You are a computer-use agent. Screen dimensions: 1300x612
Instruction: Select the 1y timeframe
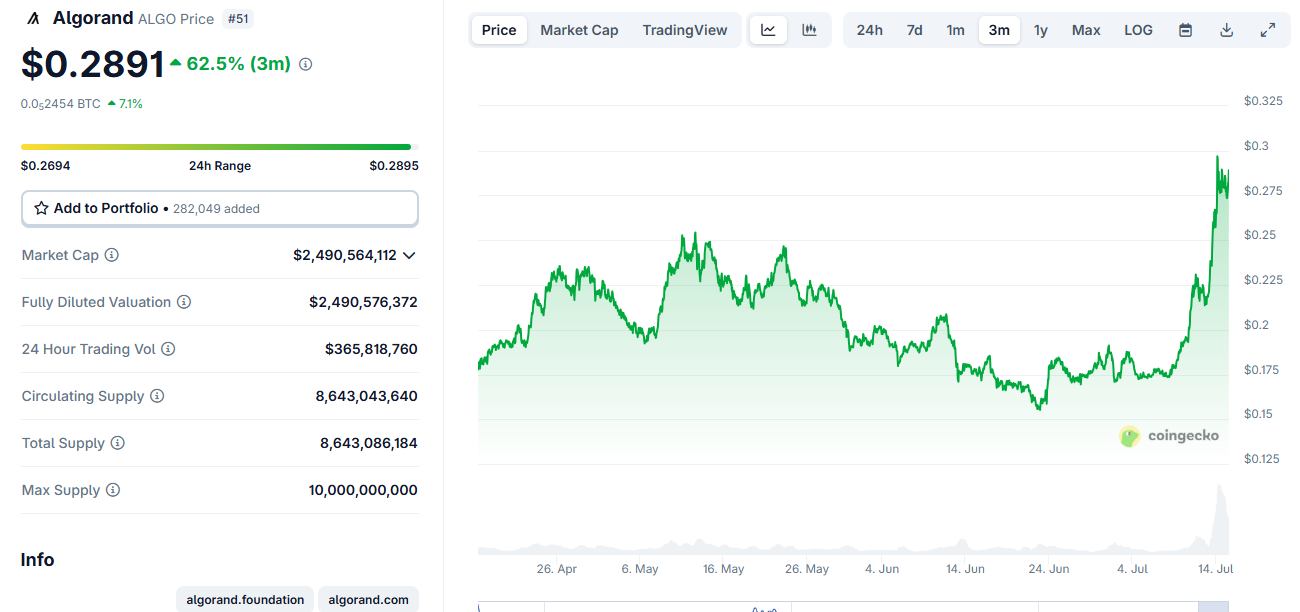coord(1040,30)
